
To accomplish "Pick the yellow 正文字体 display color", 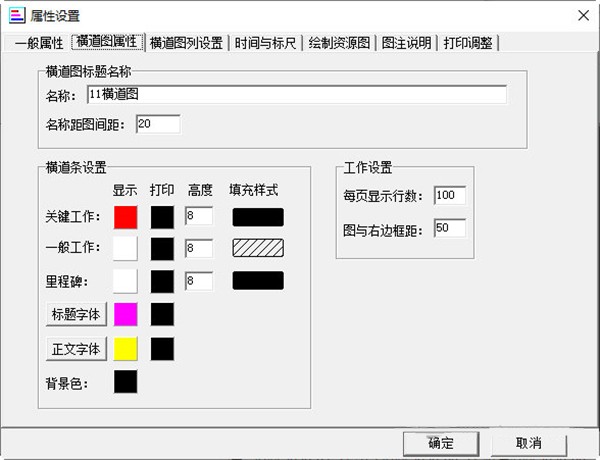I will (126, 349).
